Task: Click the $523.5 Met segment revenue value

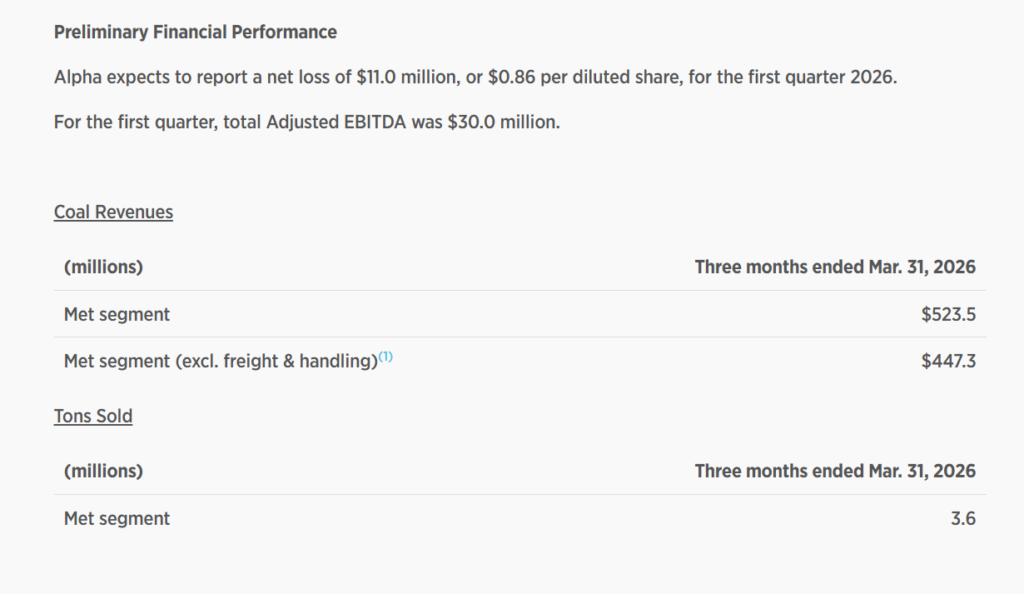Action: (948, 314)
